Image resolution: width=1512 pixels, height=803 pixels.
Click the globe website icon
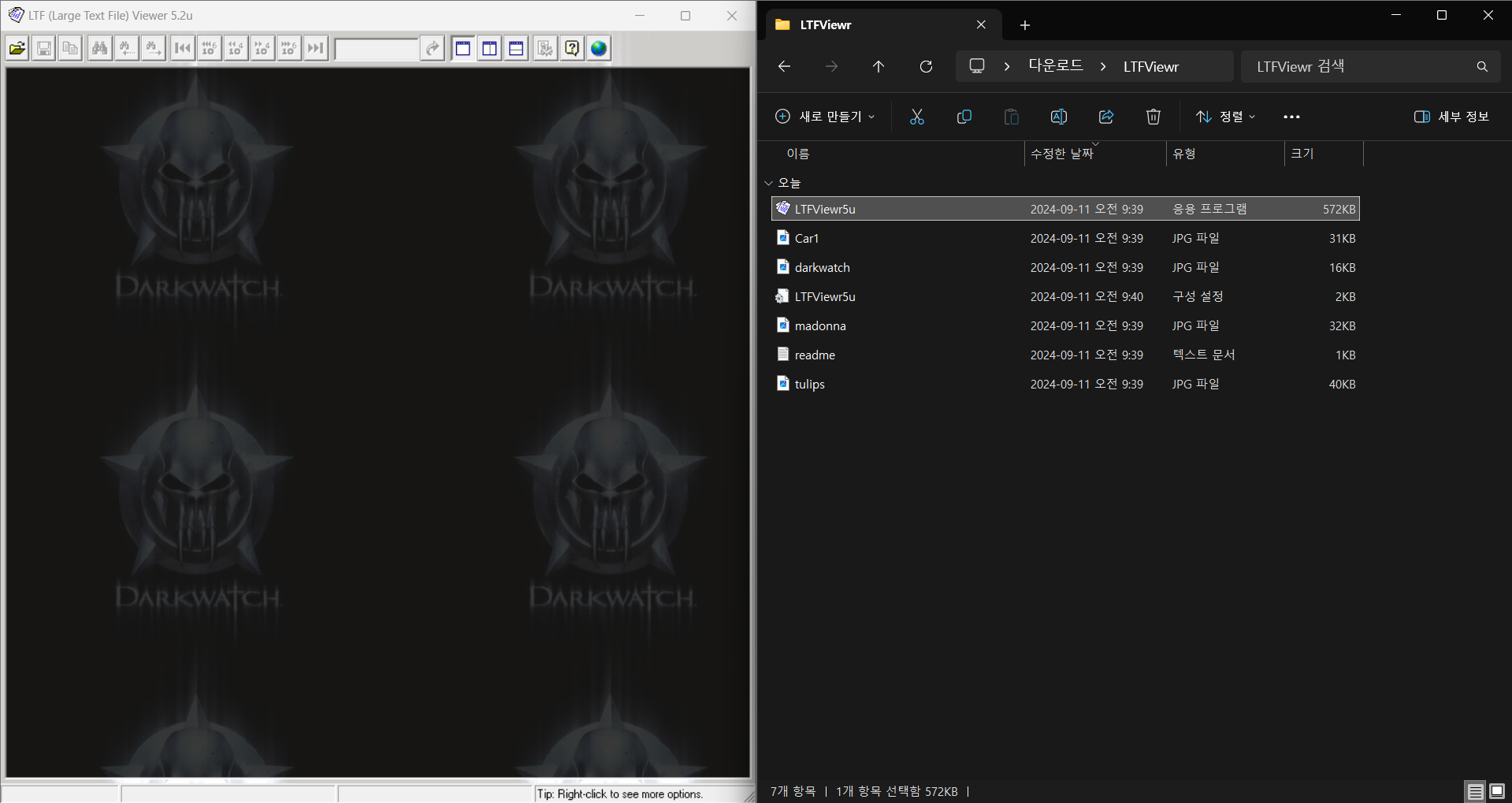[599, 49]
